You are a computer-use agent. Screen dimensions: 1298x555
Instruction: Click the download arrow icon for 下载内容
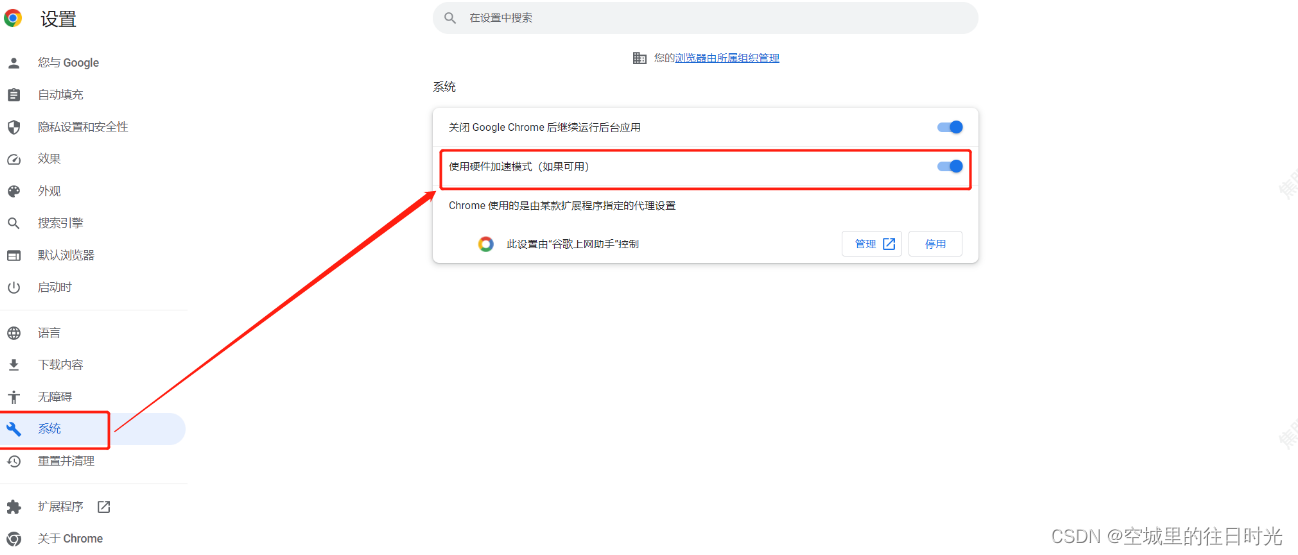[x=14, y=365]
